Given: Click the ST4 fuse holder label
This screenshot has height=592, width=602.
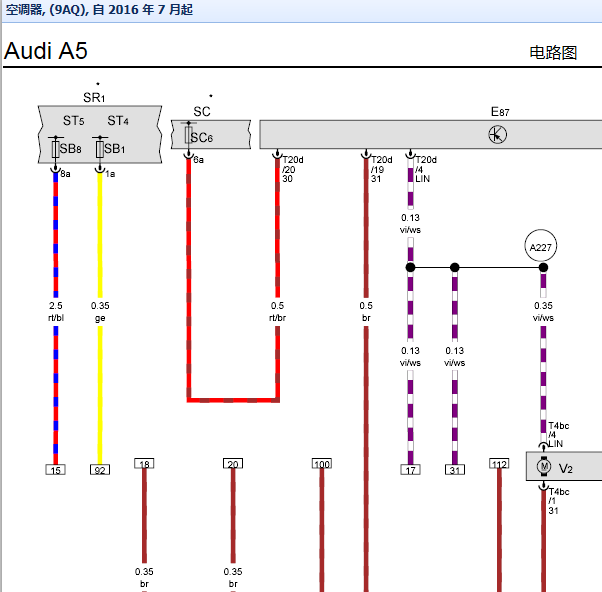Looking at the screenshot, I should point(118,121).
